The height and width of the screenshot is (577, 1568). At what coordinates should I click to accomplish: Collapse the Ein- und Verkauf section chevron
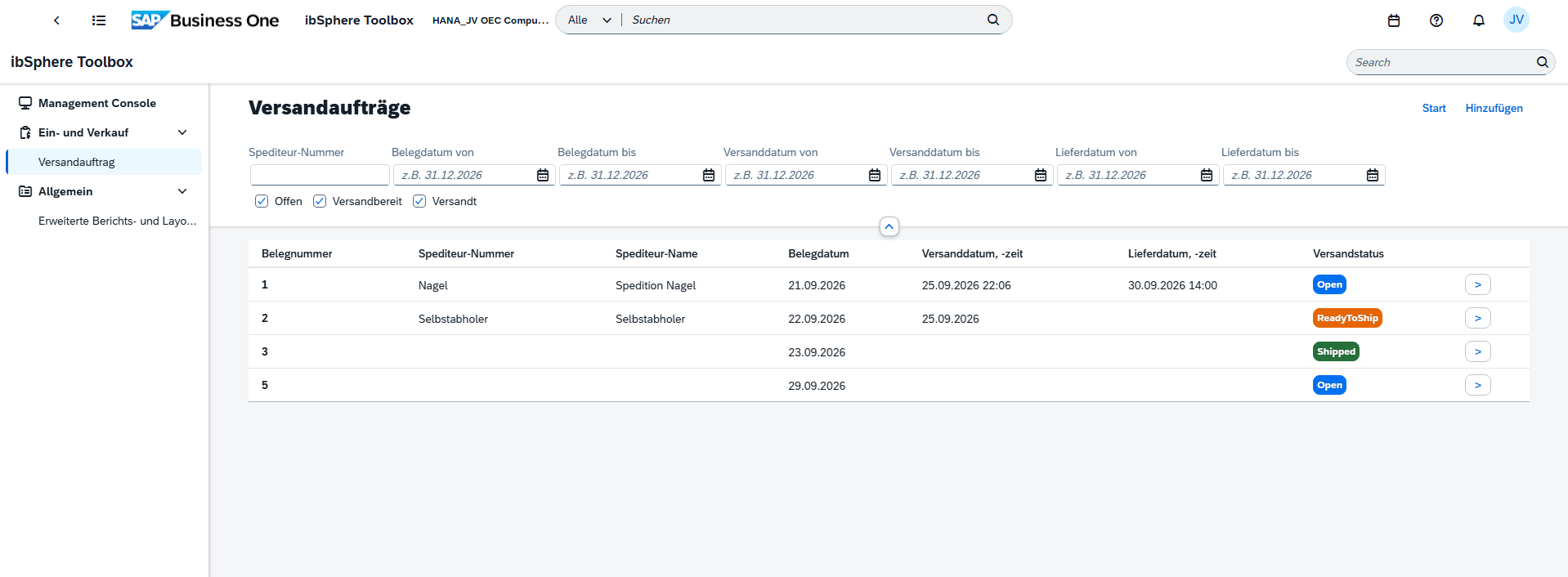[x=182, y=132]
